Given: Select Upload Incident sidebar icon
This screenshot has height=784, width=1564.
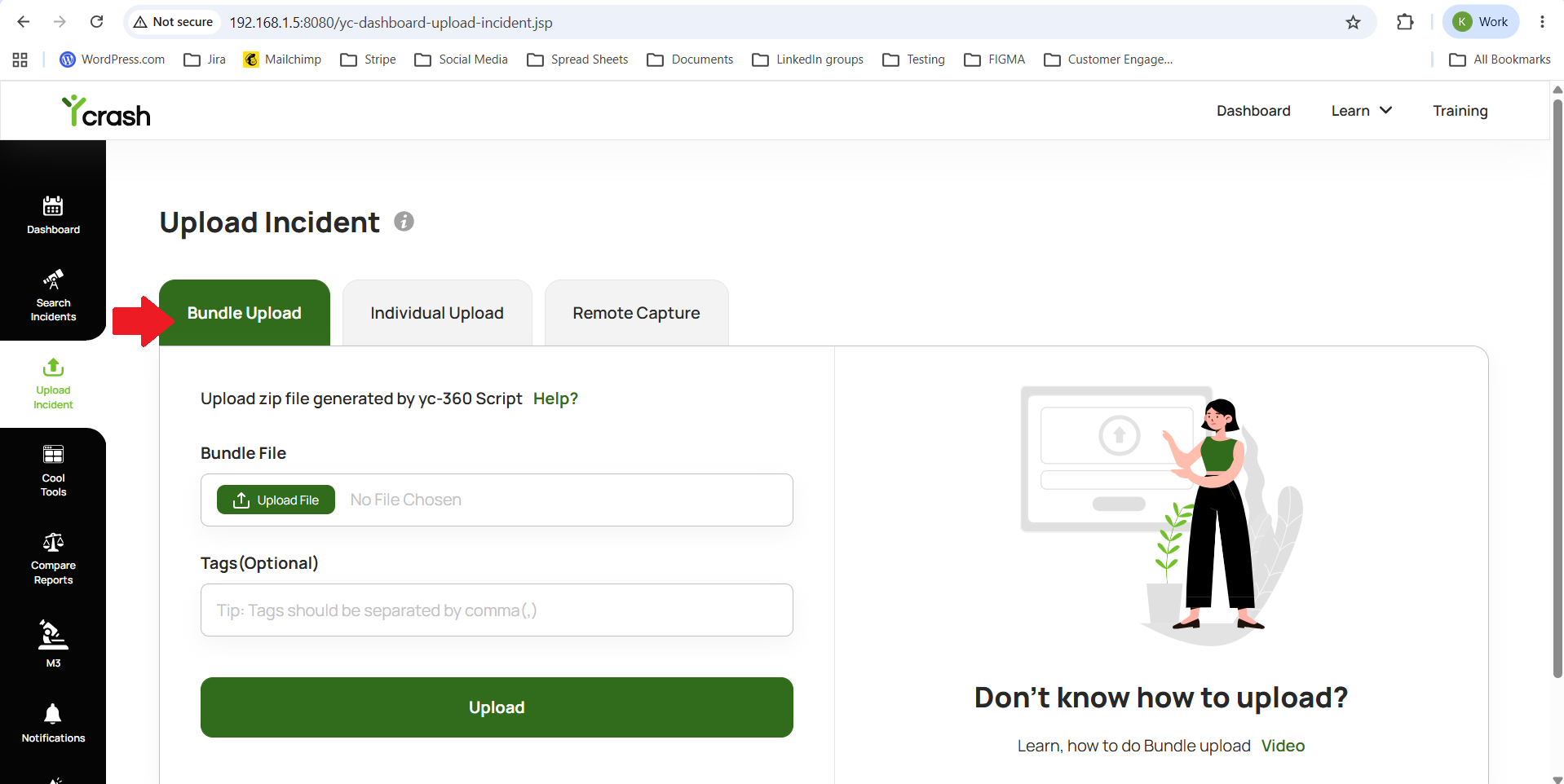Looking at the screenshot, I should (53, 384).
